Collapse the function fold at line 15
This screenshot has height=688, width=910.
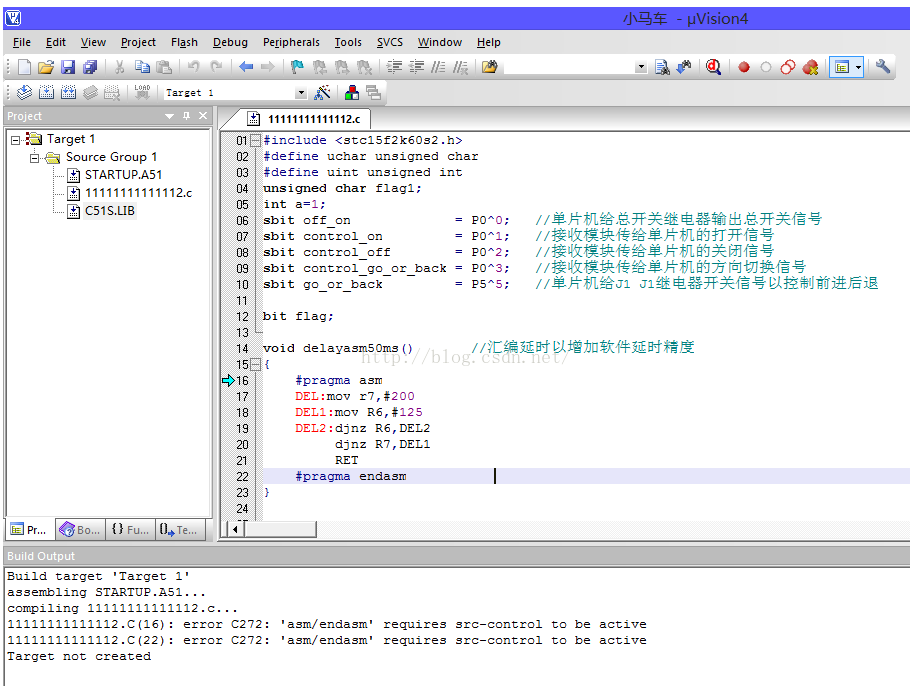pos(255,365)
